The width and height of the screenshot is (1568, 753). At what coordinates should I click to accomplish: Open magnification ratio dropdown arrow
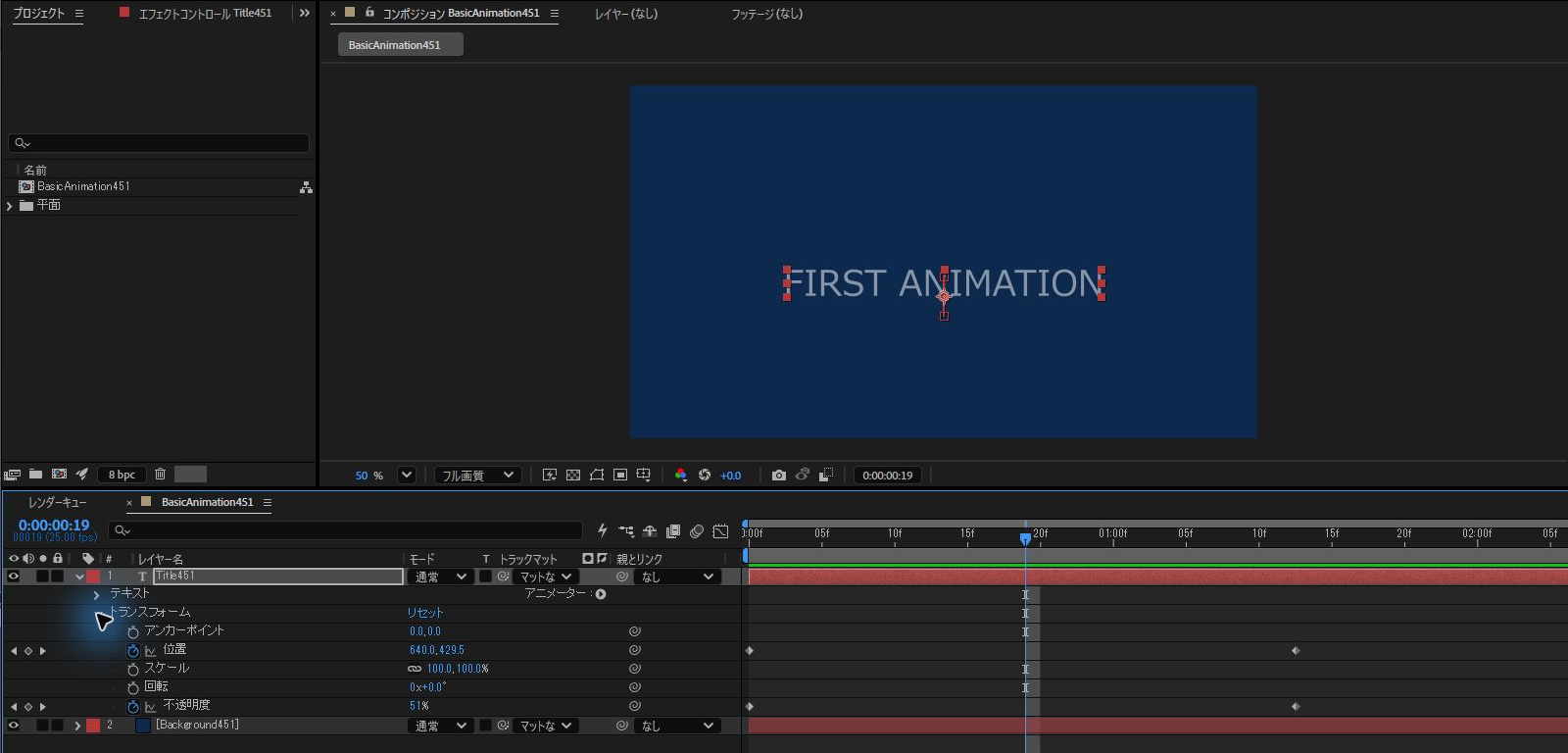coord(407,476)
